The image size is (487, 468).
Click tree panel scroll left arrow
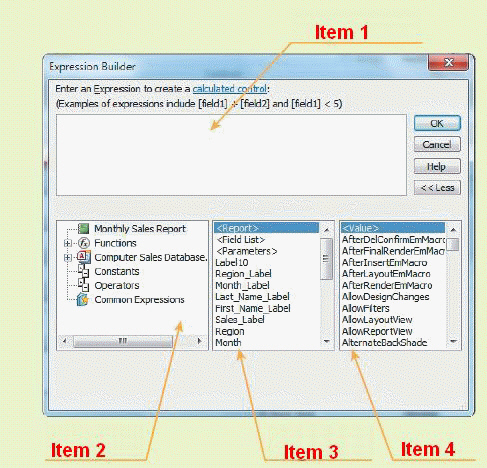[65, 341]
